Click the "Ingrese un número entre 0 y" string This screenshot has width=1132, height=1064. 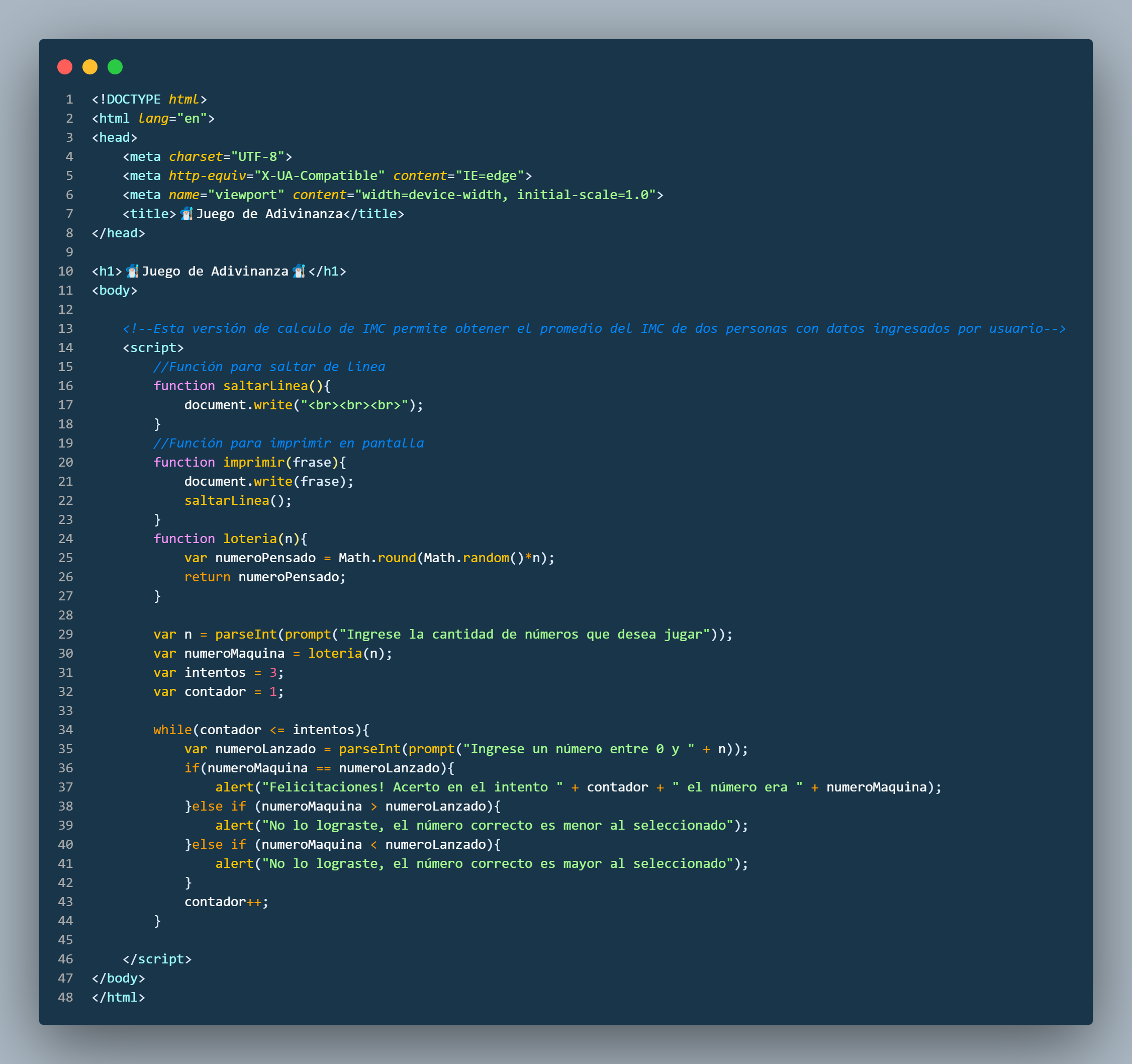coord(579,749)
